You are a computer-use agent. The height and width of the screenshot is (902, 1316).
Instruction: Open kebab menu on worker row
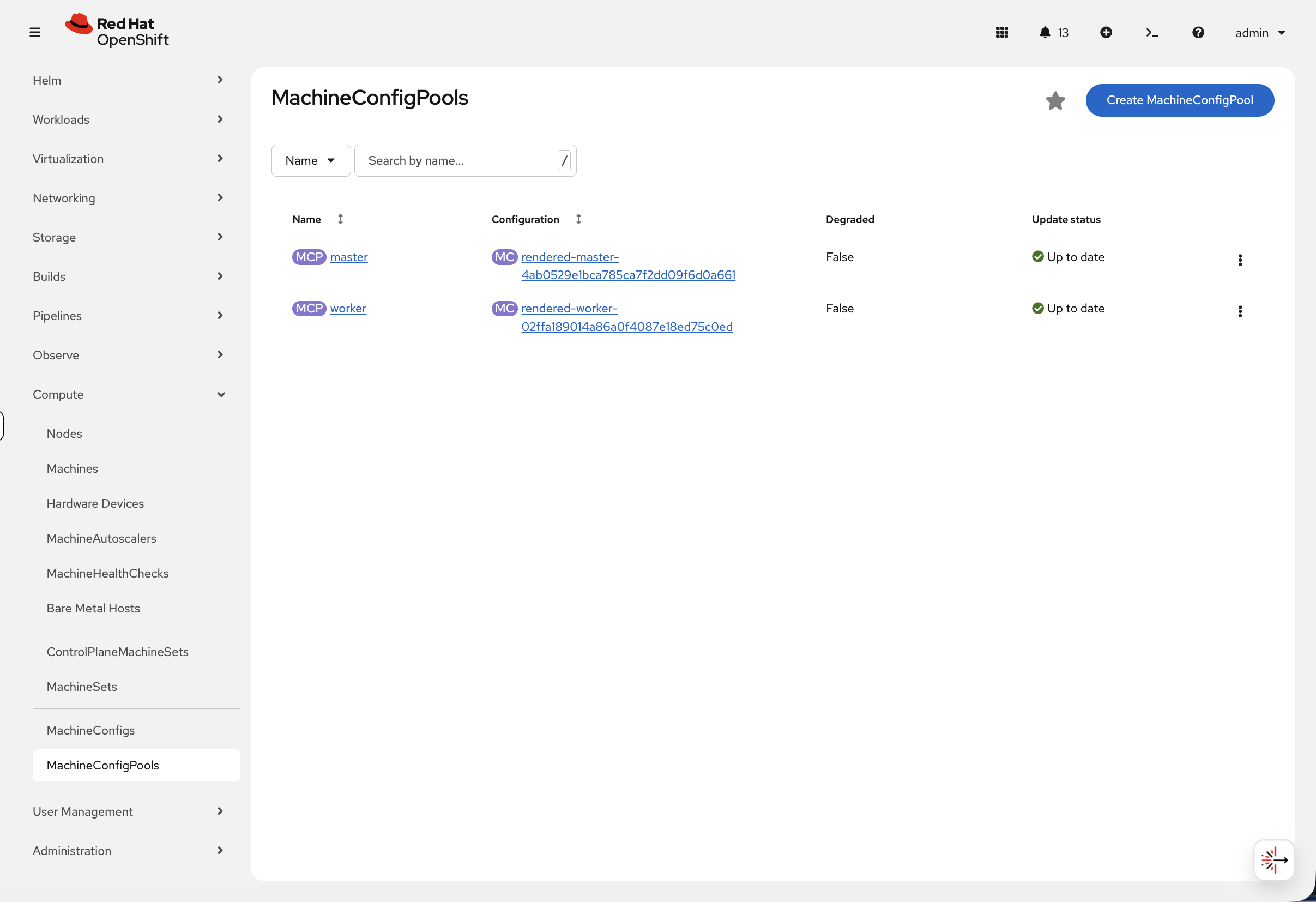click(1240, 311)
